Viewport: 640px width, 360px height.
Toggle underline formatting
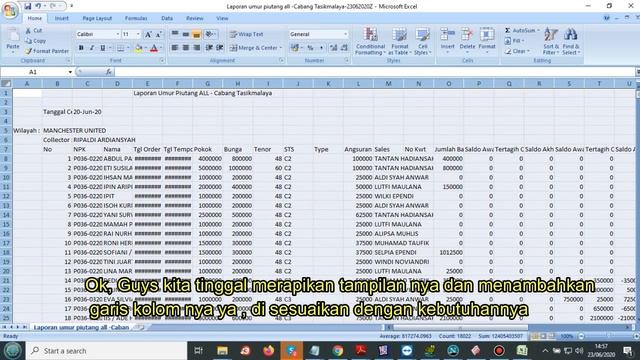103,48
